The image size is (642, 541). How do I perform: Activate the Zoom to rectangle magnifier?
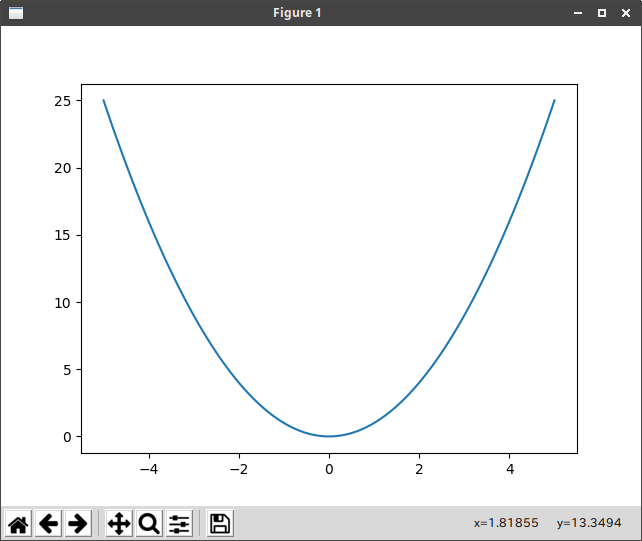tap(149, 523)
